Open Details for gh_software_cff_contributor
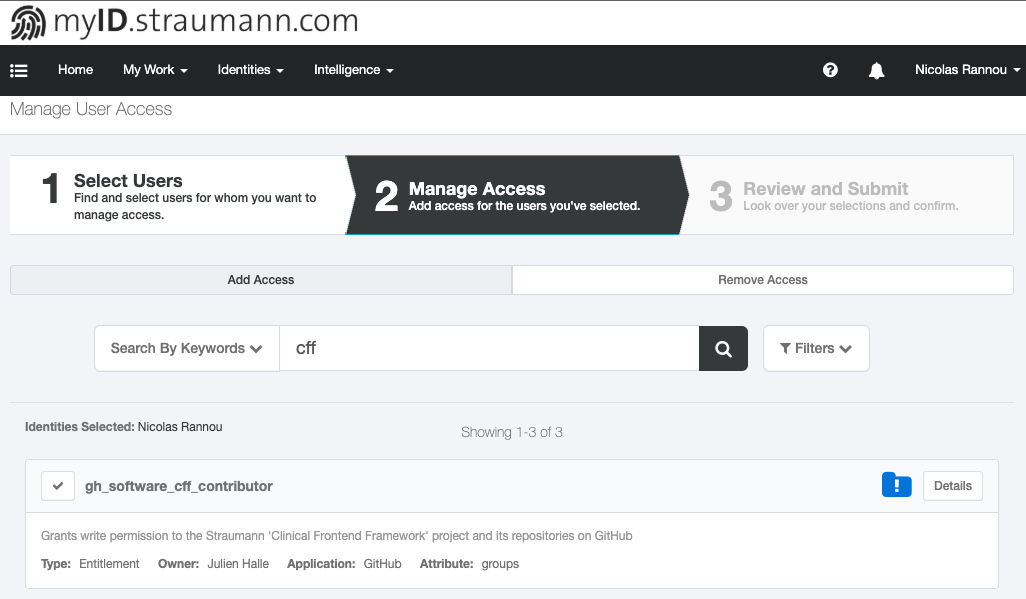Image resolution: width=1026 pixels, height=599 pixels. pos(952,486)
